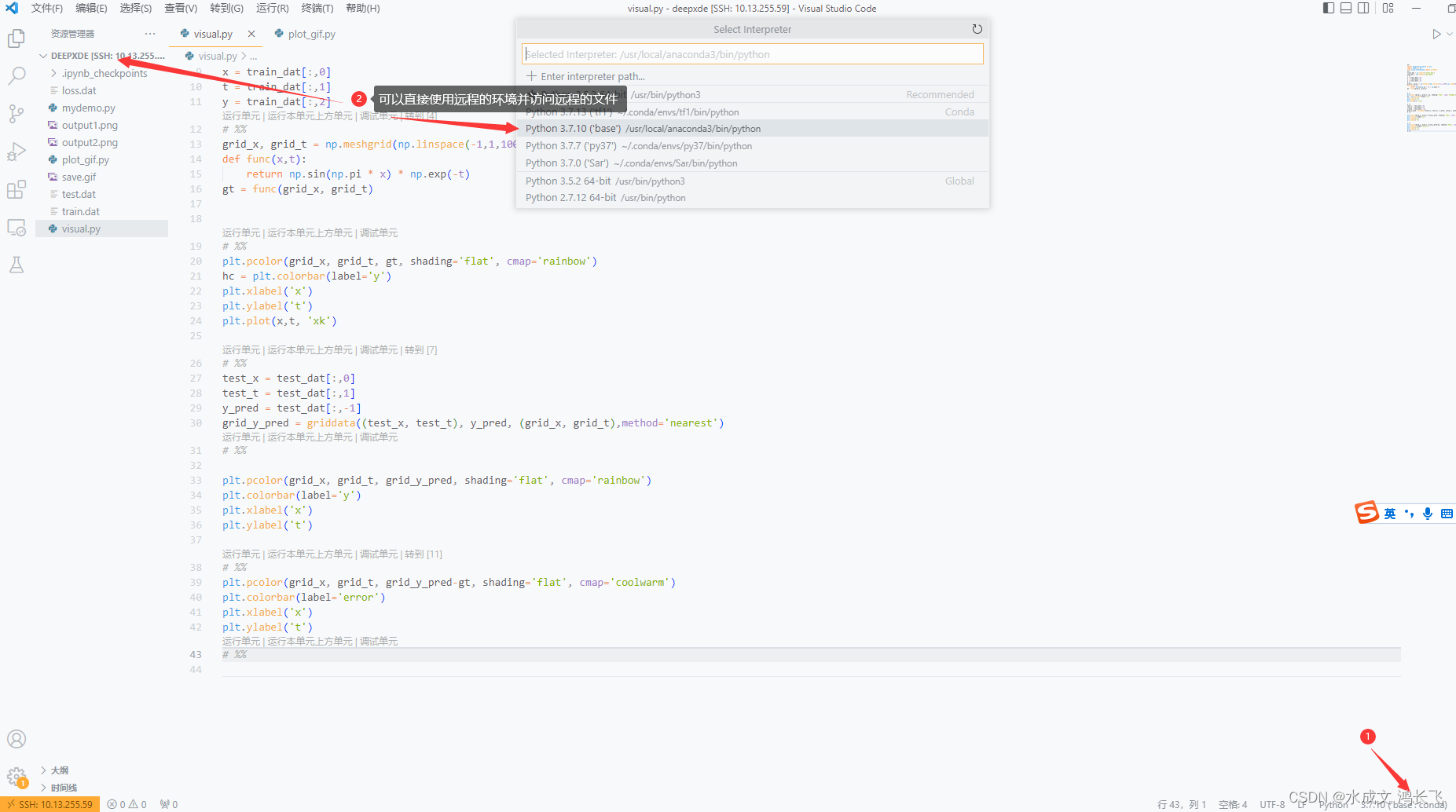Click forwarded ports indicator in status bar

click(169, 804)
